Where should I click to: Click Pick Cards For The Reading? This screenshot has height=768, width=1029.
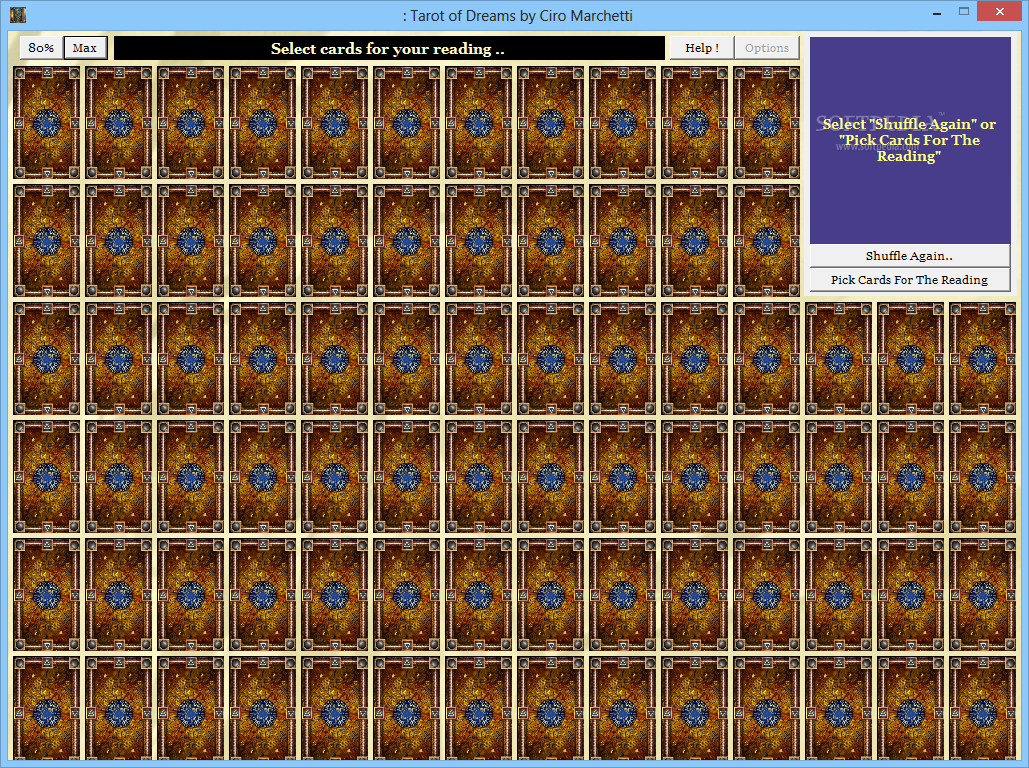click(910, 280)
